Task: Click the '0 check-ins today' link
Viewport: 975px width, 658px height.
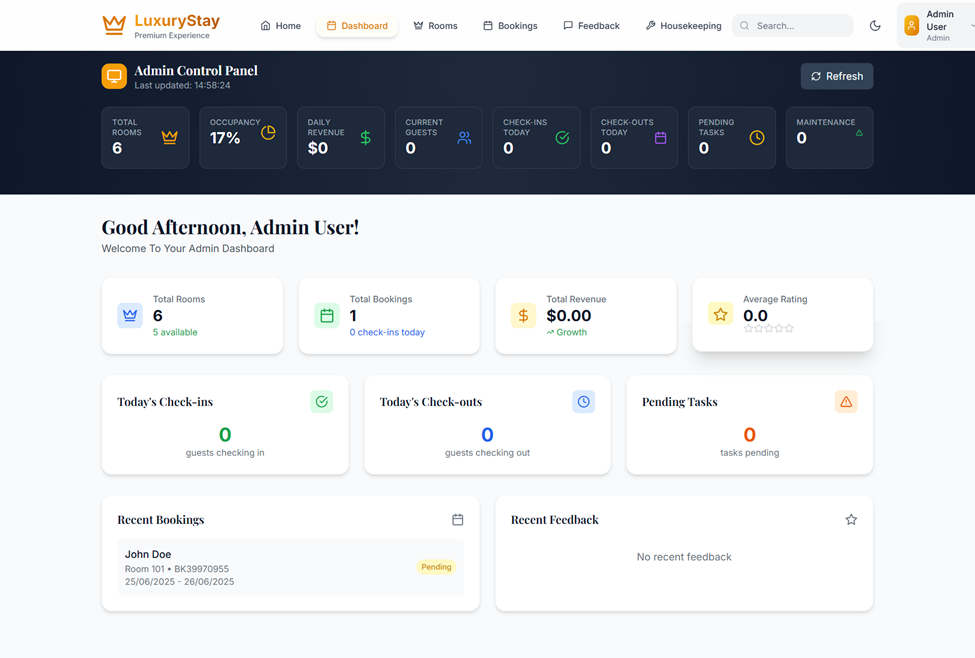Action: [387, 332]
